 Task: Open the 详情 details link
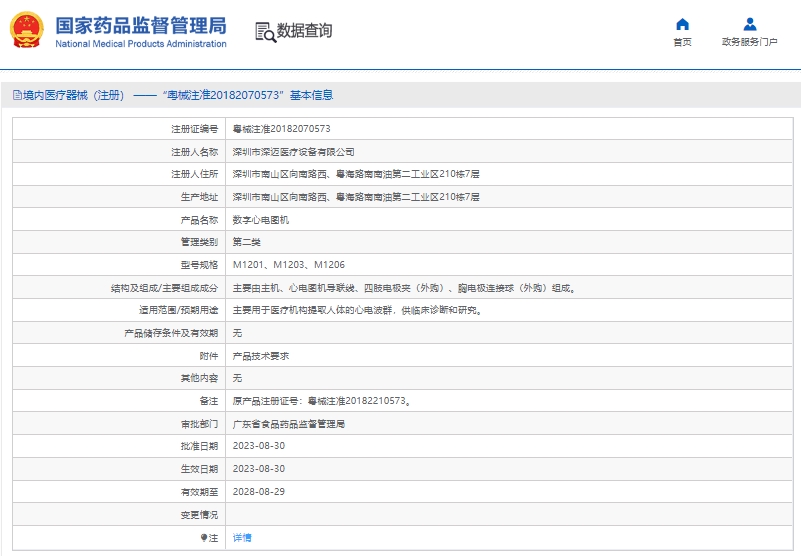click(x=242, y=538)
